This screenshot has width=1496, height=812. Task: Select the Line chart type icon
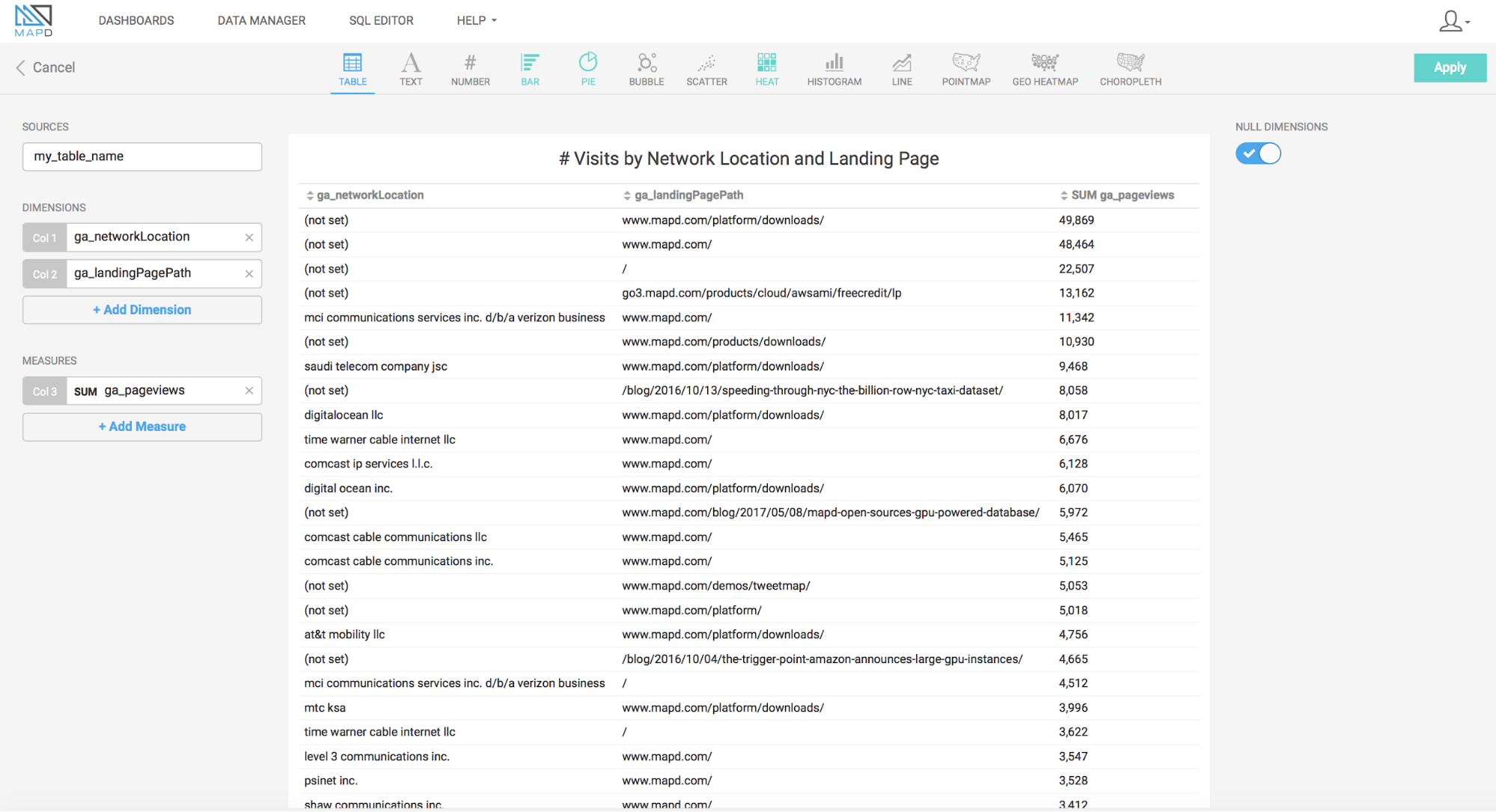[x=902, y=62]
